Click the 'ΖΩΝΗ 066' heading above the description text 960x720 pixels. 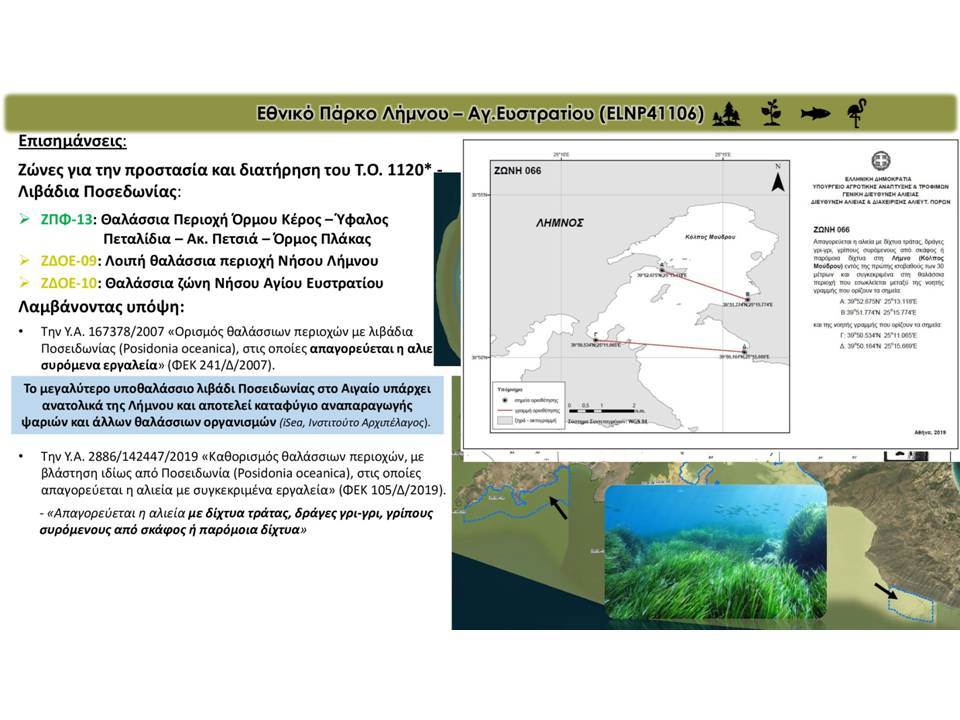click(831, 230)
